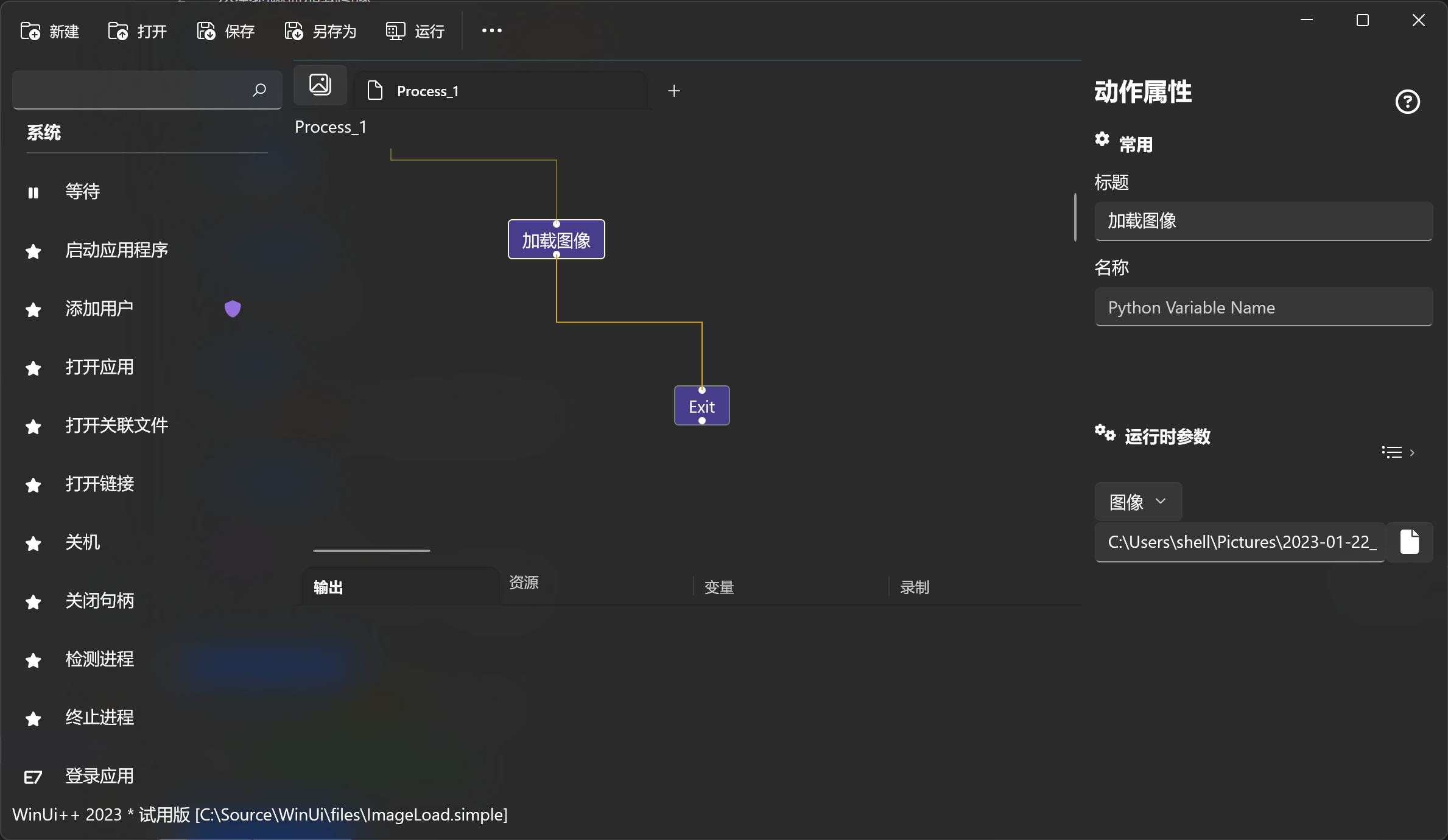This screenshot has width=1448, height=840.
Task: Click the Python Variable Name field
Action: tap(1263, 307)
